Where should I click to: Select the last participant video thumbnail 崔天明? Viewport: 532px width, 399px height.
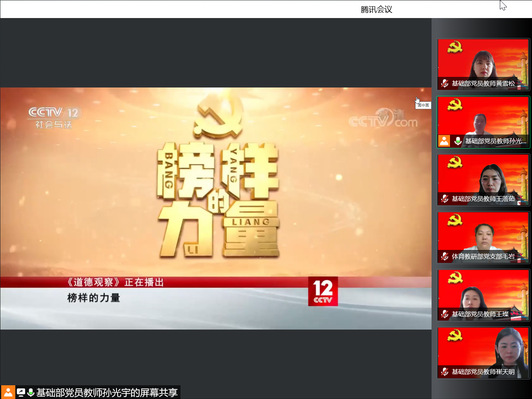pos(483,353)
